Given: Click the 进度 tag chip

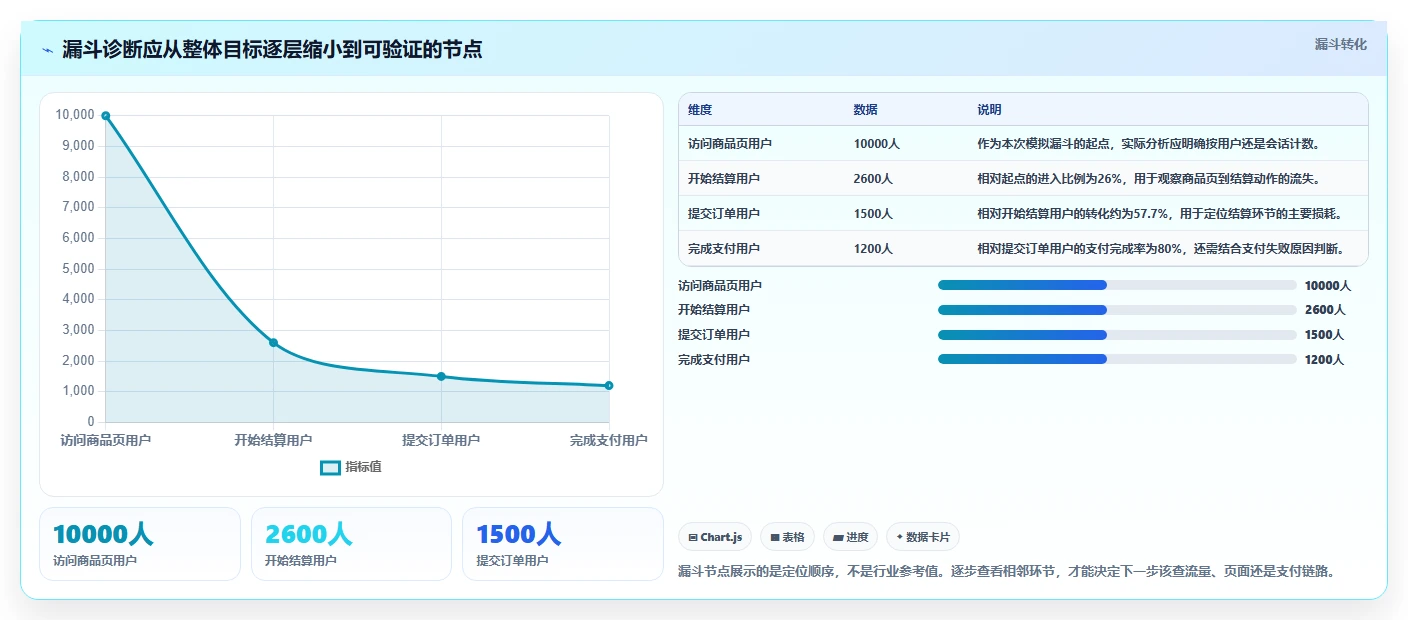Looking at the screenshot, I should coord(850,537).
